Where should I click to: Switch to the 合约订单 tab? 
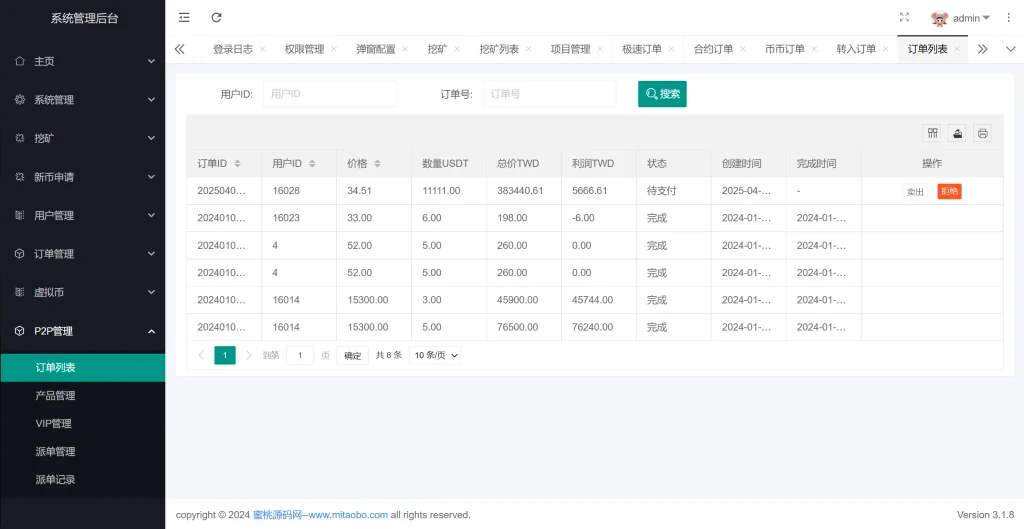tap(713, 49)
